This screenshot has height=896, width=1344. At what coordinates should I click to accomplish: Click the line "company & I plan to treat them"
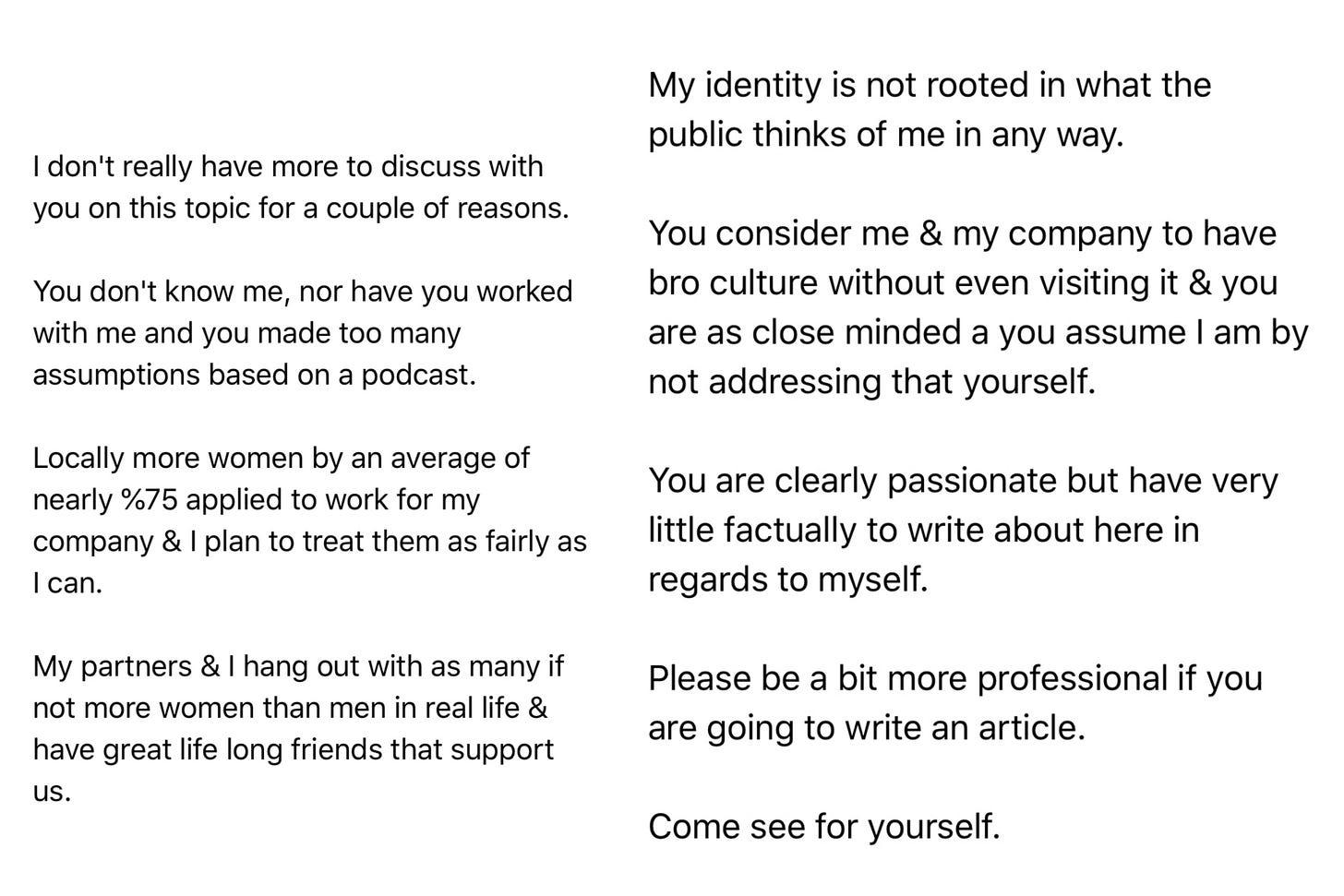pyautogui.click(x=309, y=542)
